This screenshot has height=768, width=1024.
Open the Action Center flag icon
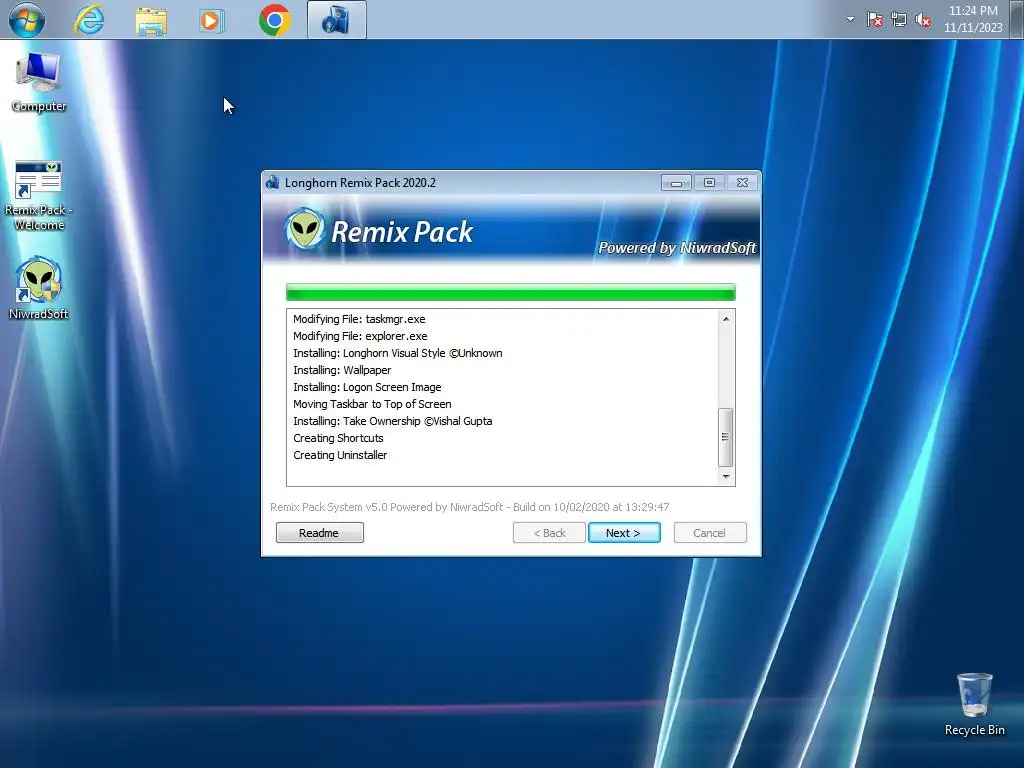click(874, 20)
